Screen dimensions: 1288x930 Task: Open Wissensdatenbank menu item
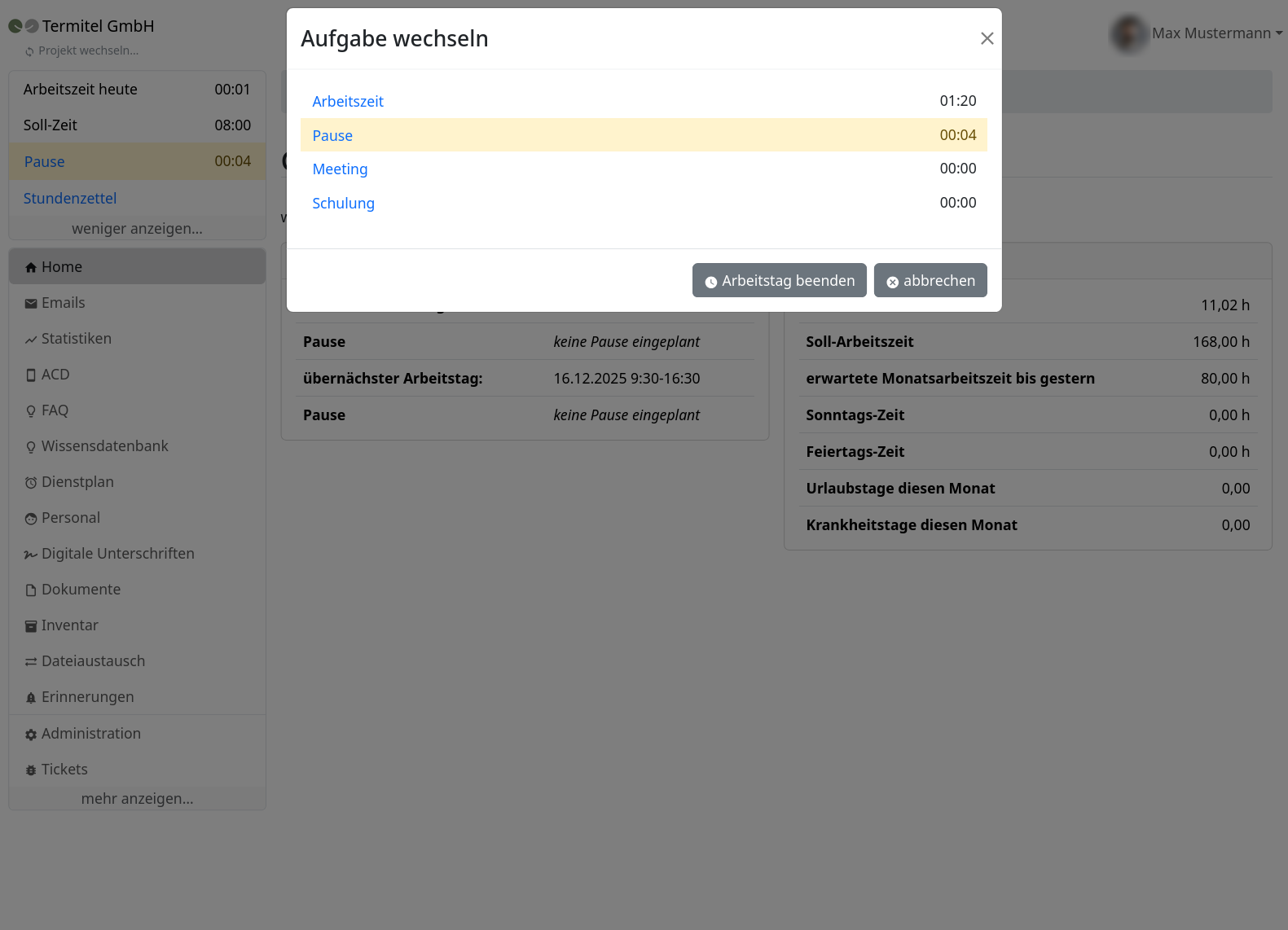tap(104, 446)
